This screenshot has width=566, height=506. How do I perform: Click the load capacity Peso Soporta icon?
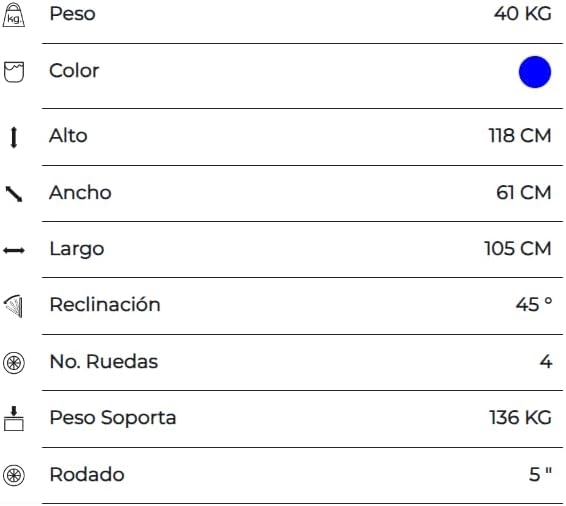14,419
